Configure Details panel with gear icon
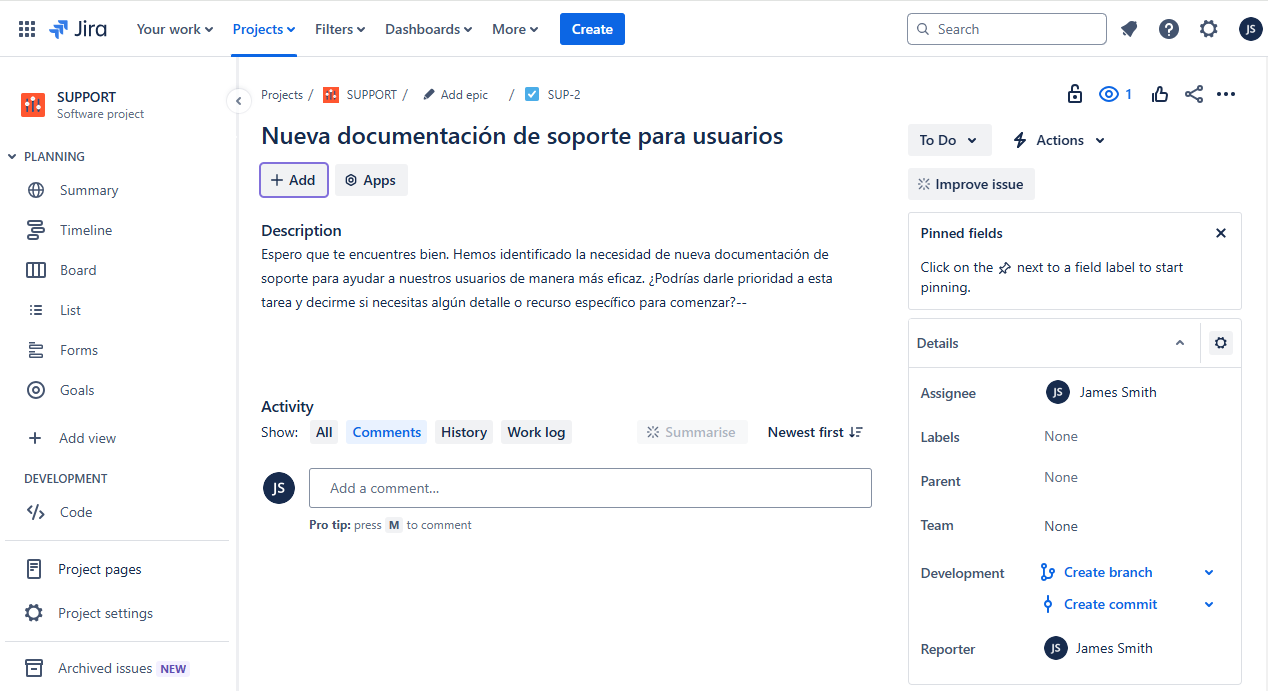Viewport: 1268px width, 691px height. click(1220, 343)
